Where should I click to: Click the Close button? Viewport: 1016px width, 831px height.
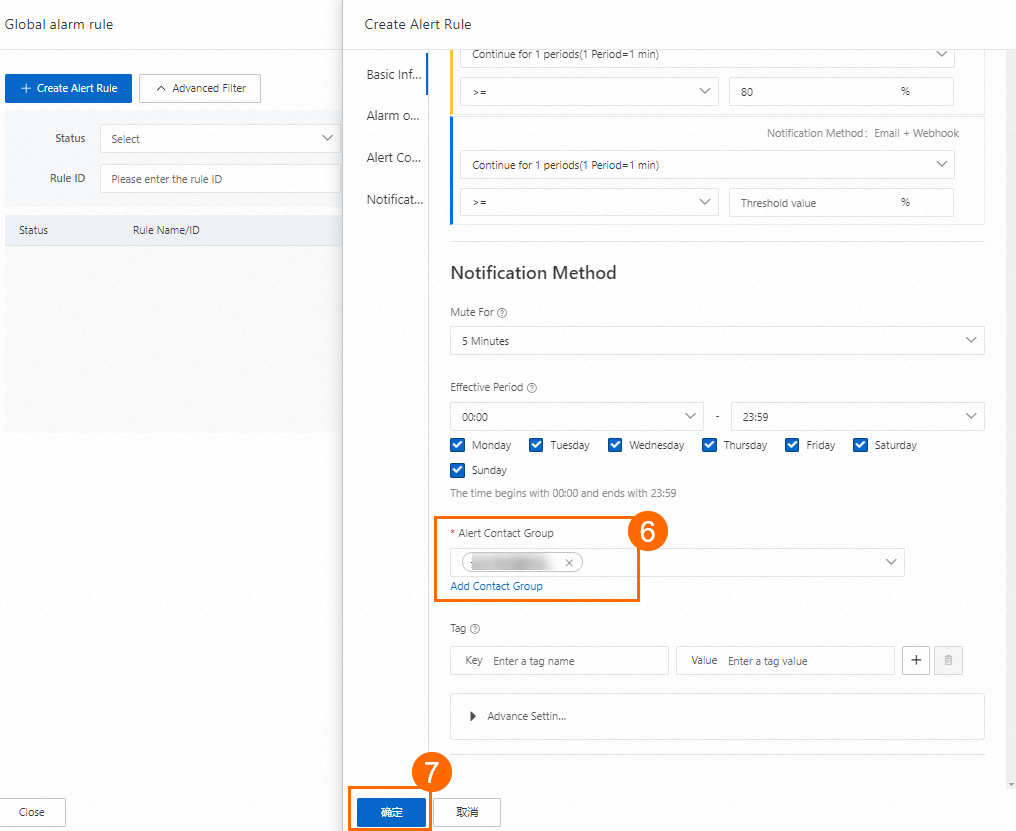point(32,812)
